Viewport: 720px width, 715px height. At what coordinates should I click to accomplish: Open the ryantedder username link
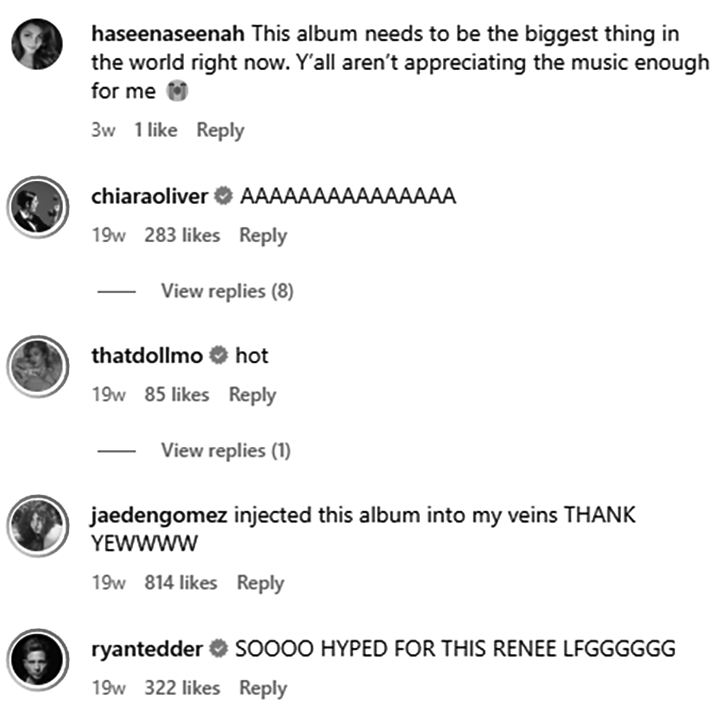pos(147,649)
